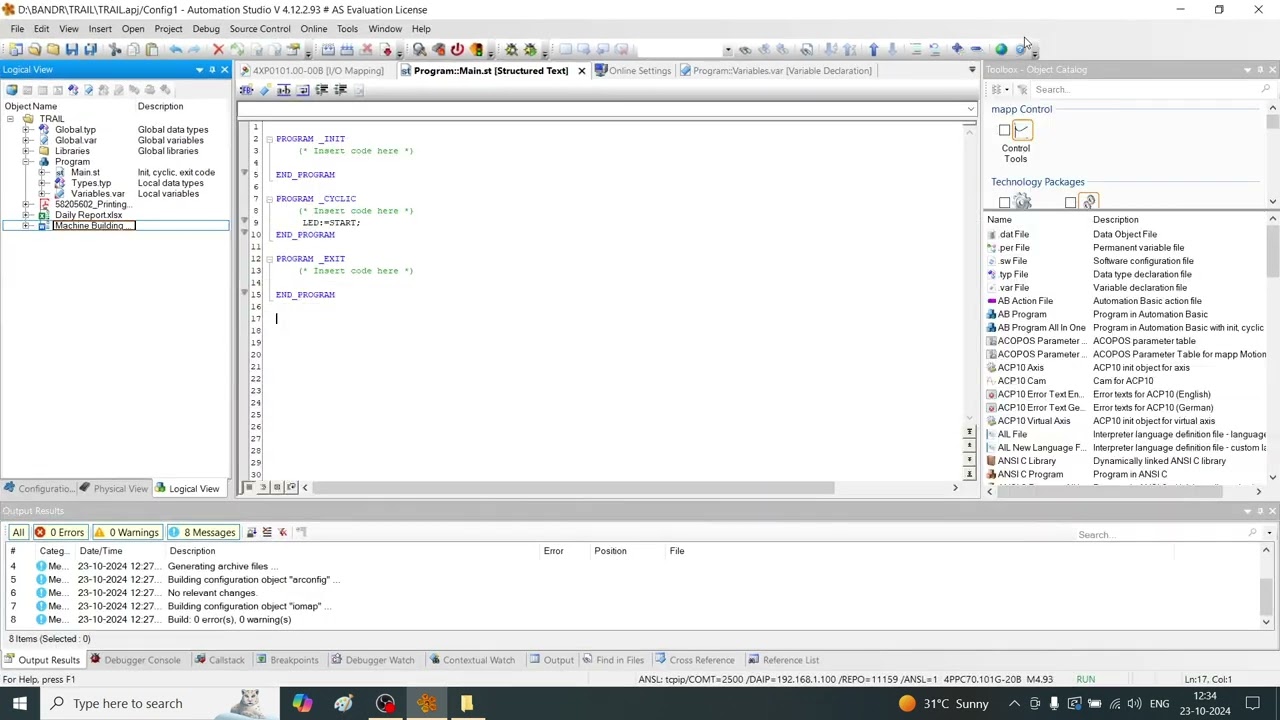Click the Undo arrow icon
This screenshot has width=1280, height=720.
point(176,49)
